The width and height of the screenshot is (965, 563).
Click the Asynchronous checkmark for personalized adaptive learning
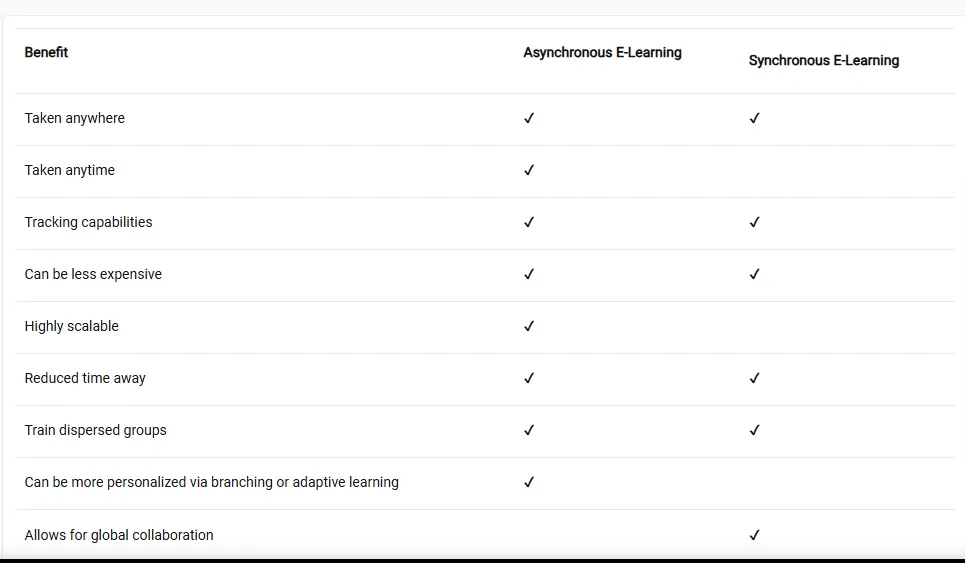(529, 482)
